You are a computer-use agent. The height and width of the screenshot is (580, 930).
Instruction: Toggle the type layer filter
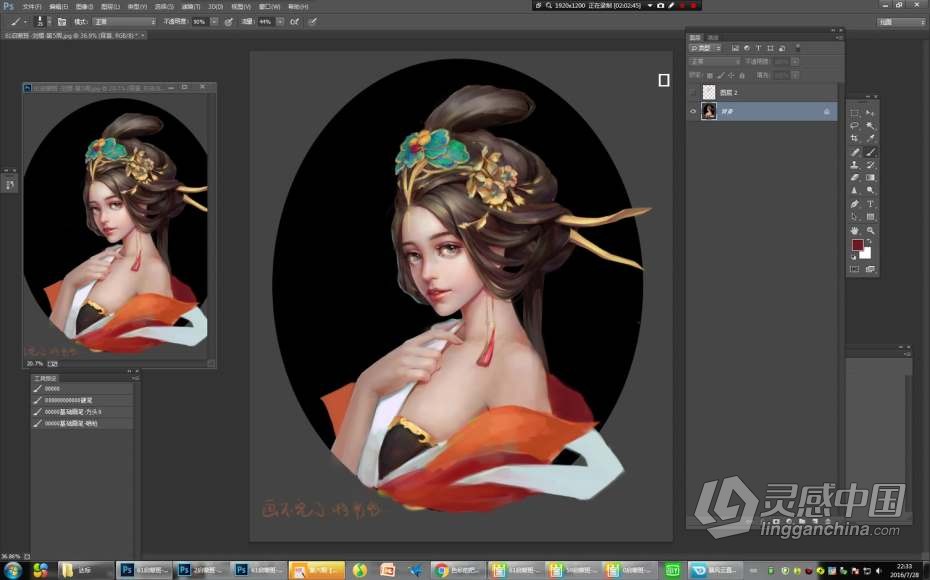tap(758, 48)
